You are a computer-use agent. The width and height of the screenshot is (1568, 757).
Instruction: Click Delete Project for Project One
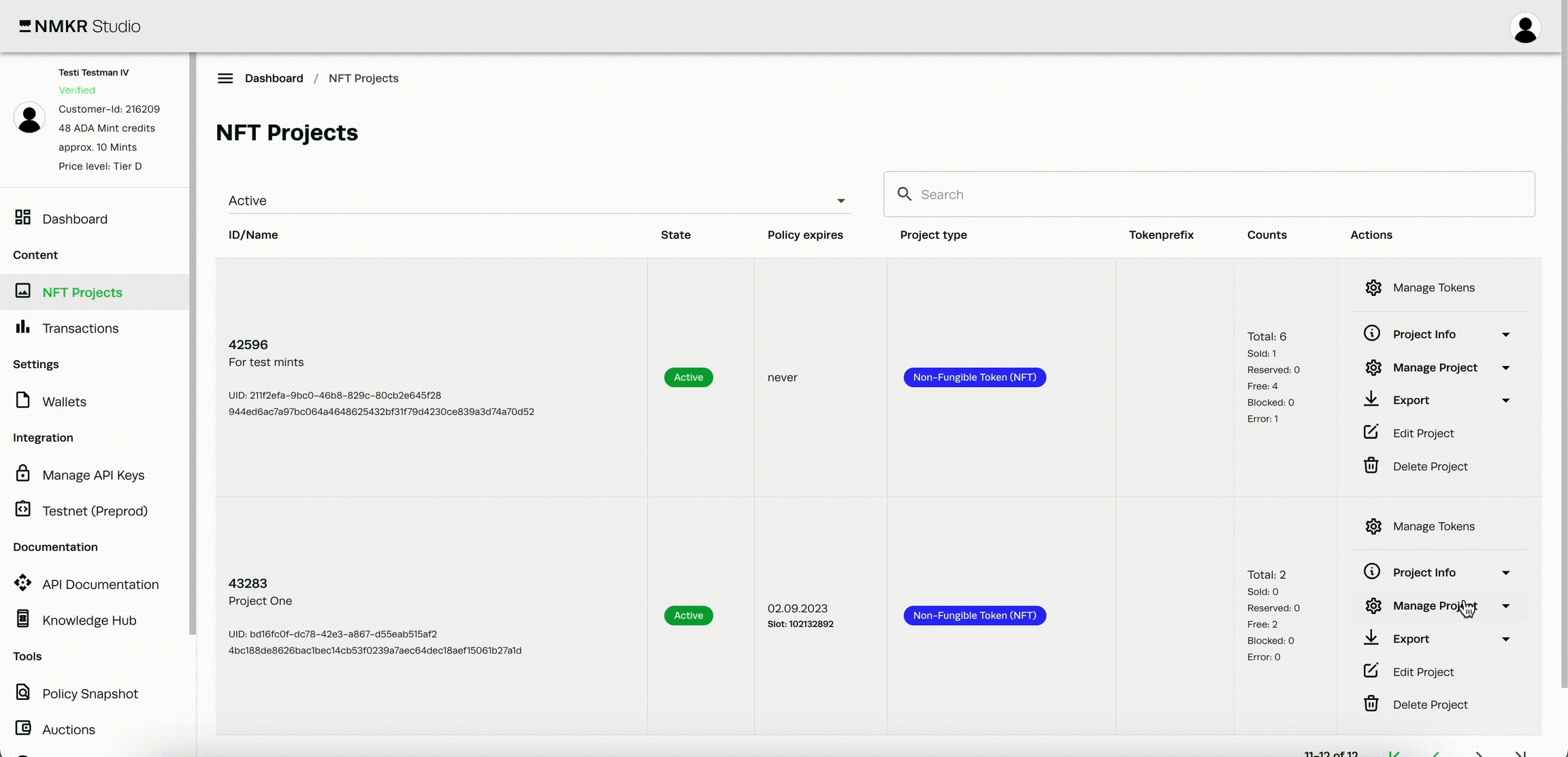click(x=1429, y=705)
